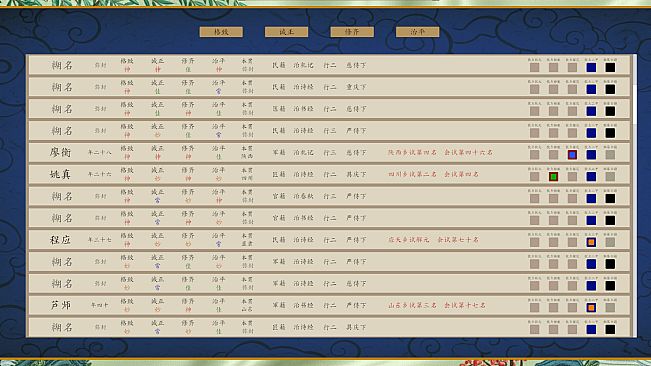Click the 医籍 cell
Screen dimensions: 651x366
(x=279, y=109)
